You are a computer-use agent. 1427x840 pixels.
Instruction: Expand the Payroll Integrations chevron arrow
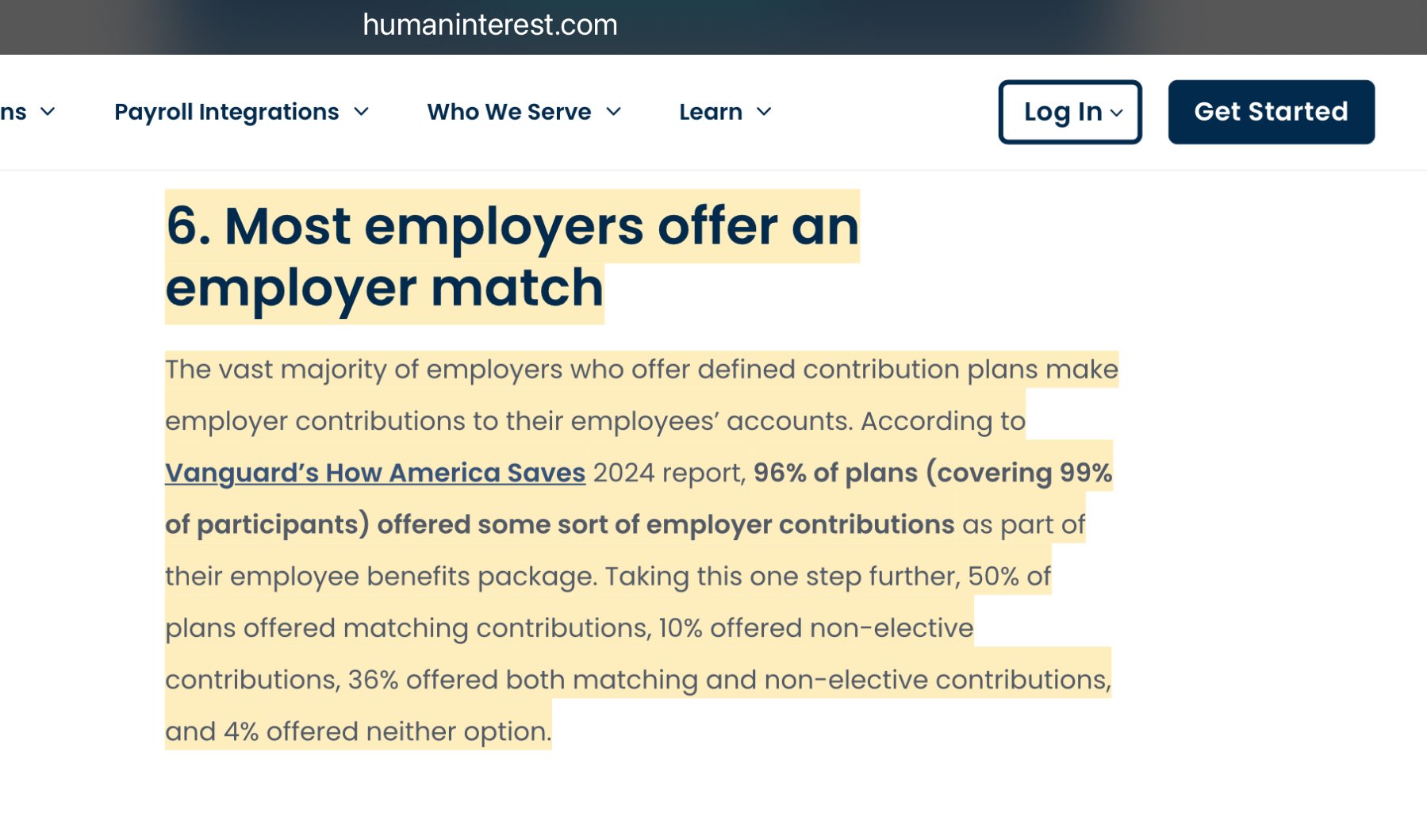tap(361, 112)
